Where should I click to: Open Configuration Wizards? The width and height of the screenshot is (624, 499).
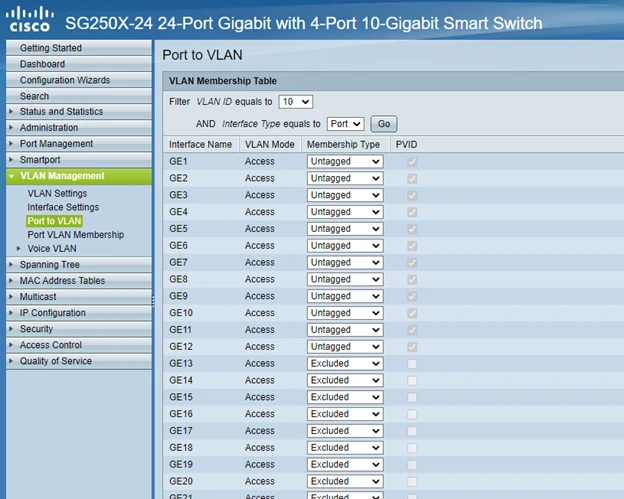pyautogui.click(x=79, y=80)
